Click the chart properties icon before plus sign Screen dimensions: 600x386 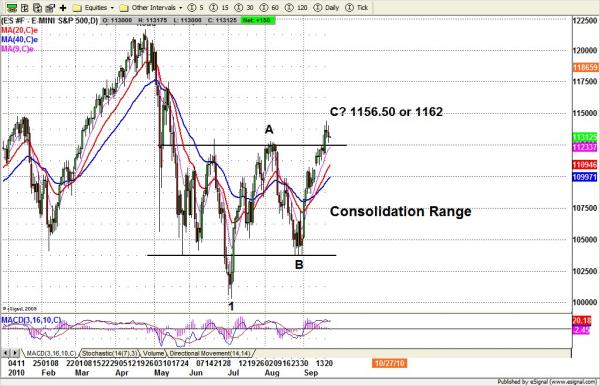pyautogui.click(x=50, y=7)
